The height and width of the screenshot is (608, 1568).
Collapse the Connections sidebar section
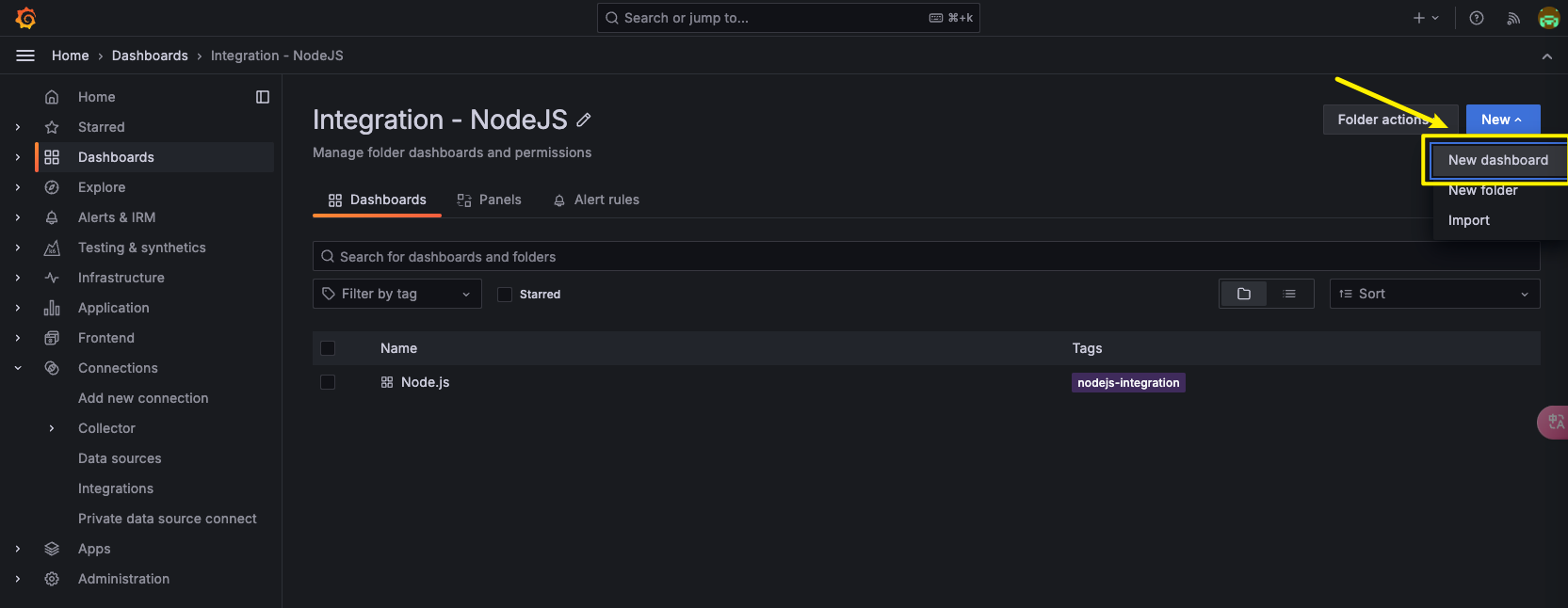(18, 368)
